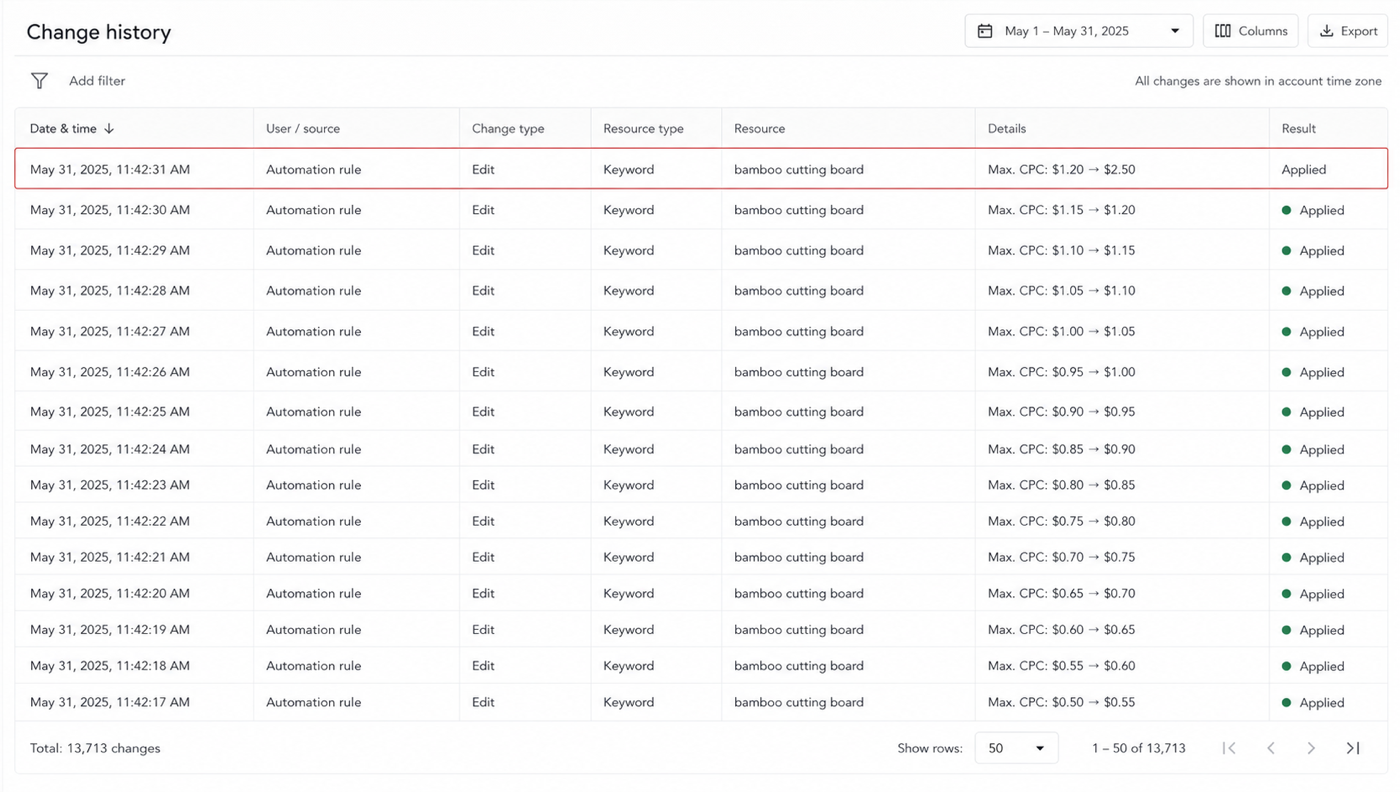Click the Total: 13,713 changes label
1400x792 pixels.
click(95, 748)
